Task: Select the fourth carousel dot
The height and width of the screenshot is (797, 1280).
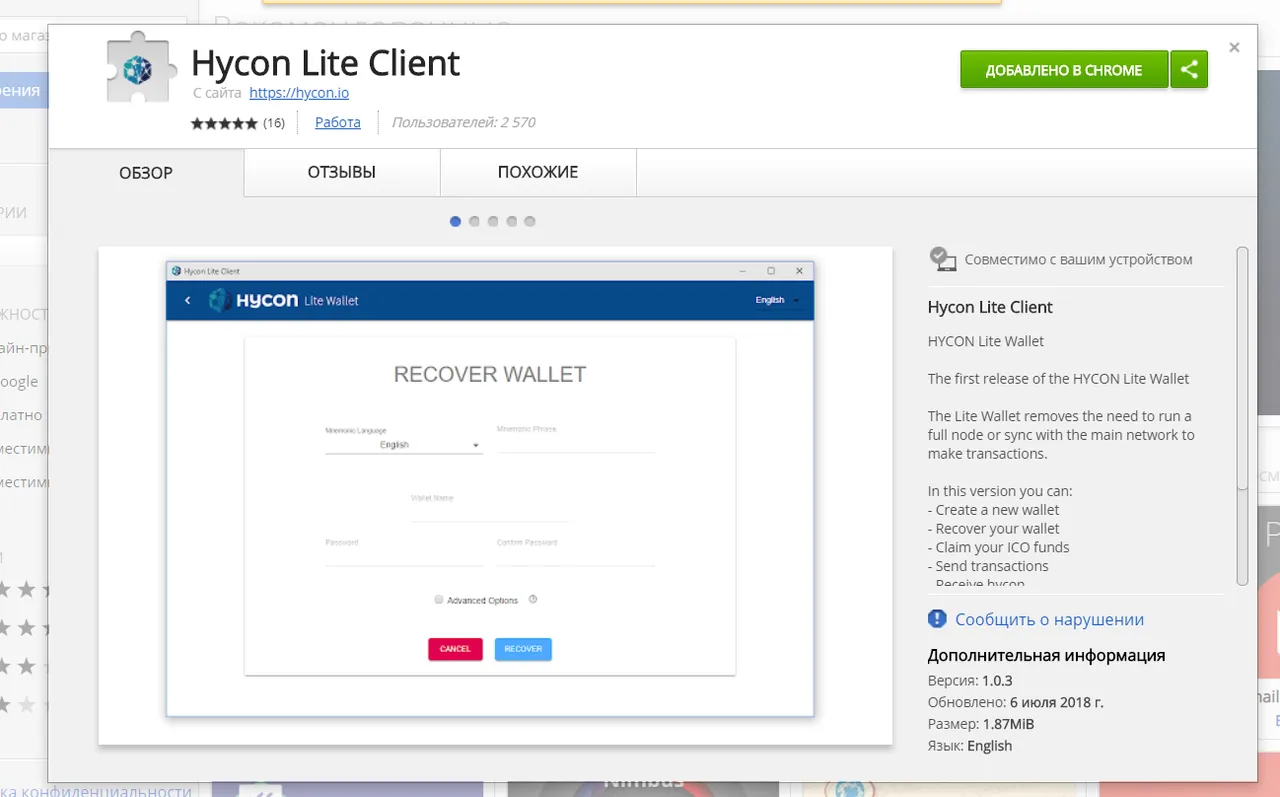Action: [511, 221]
